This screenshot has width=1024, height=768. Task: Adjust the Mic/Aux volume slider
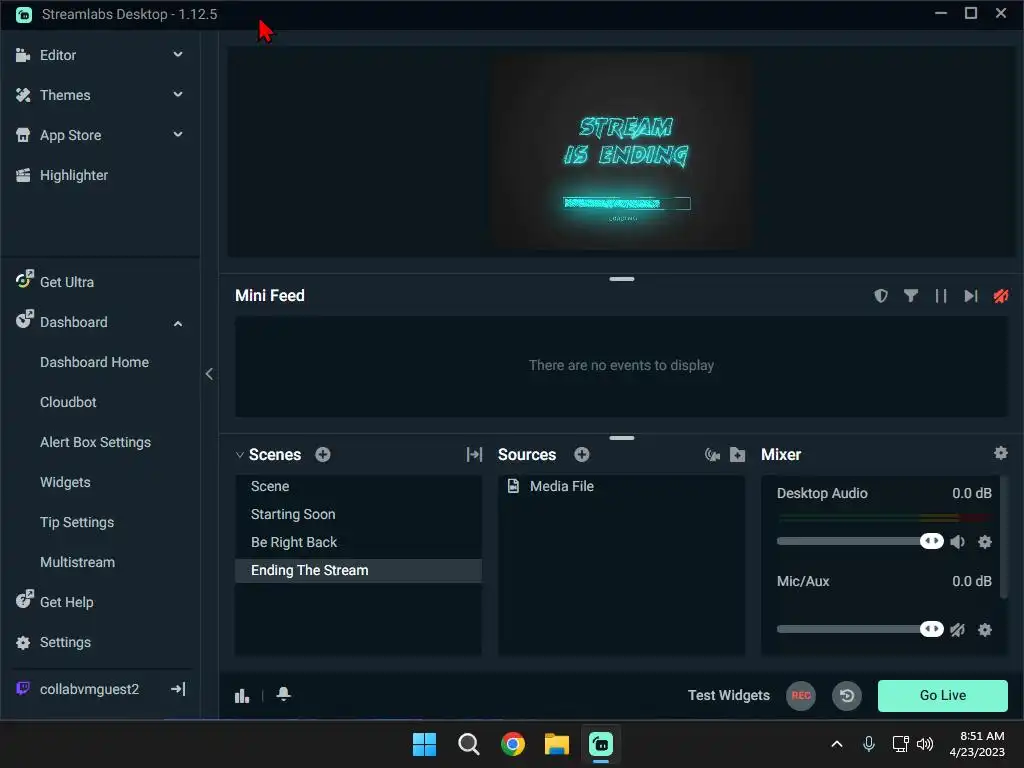[x=860, y=630]
